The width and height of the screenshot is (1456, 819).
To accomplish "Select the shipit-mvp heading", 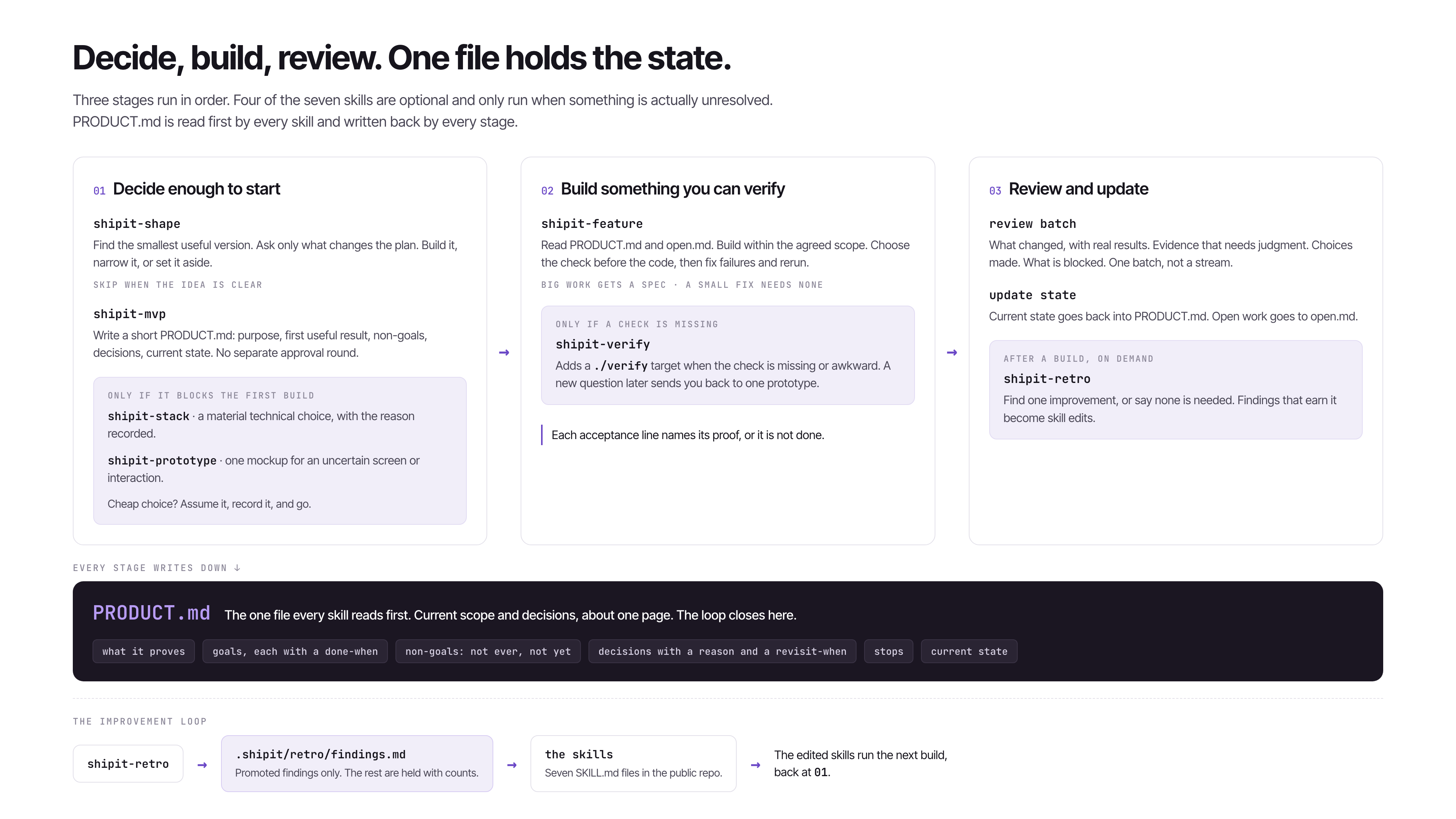I will pos(129,314).
